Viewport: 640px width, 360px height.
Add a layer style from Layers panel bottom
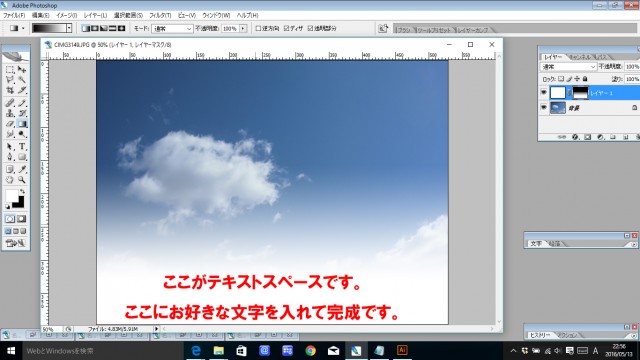coord(575,137)
